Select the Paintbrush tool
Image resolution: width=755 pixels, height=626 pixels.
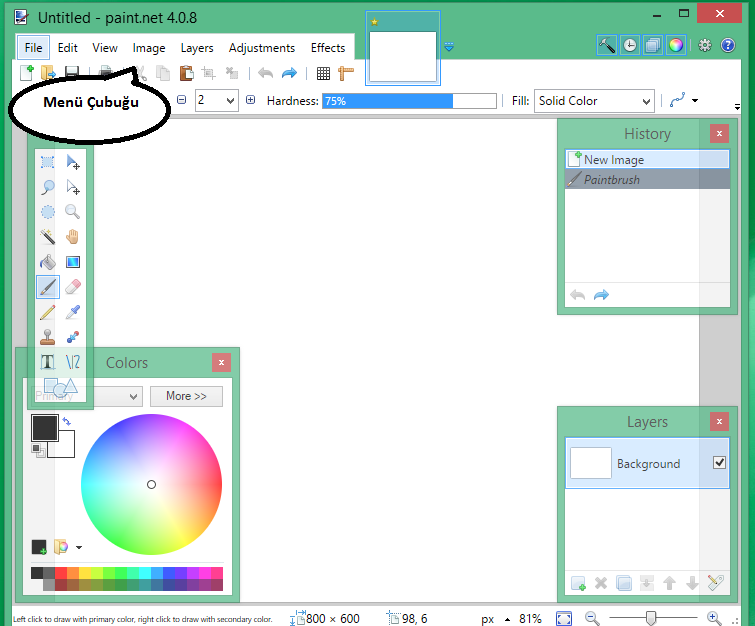tap(47, 287)
